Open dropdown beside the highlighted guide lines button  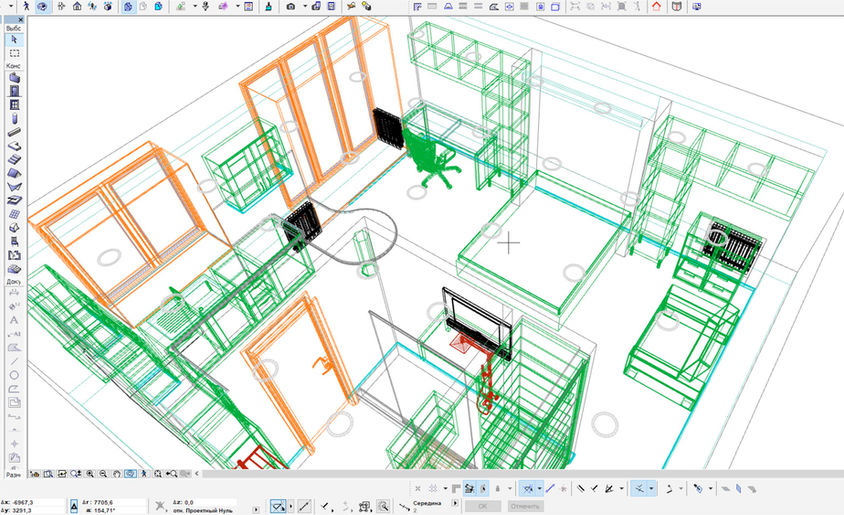point(539,489)
